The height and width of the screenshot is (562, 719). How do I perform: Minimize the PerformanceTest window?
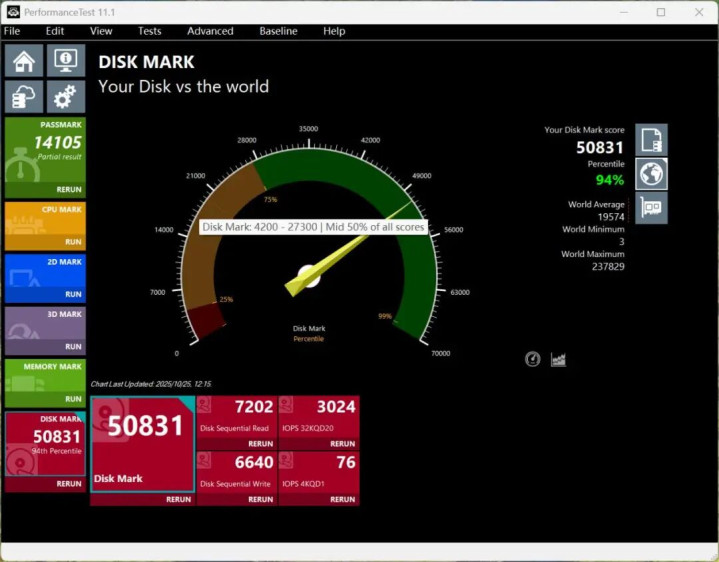point(624,12)
